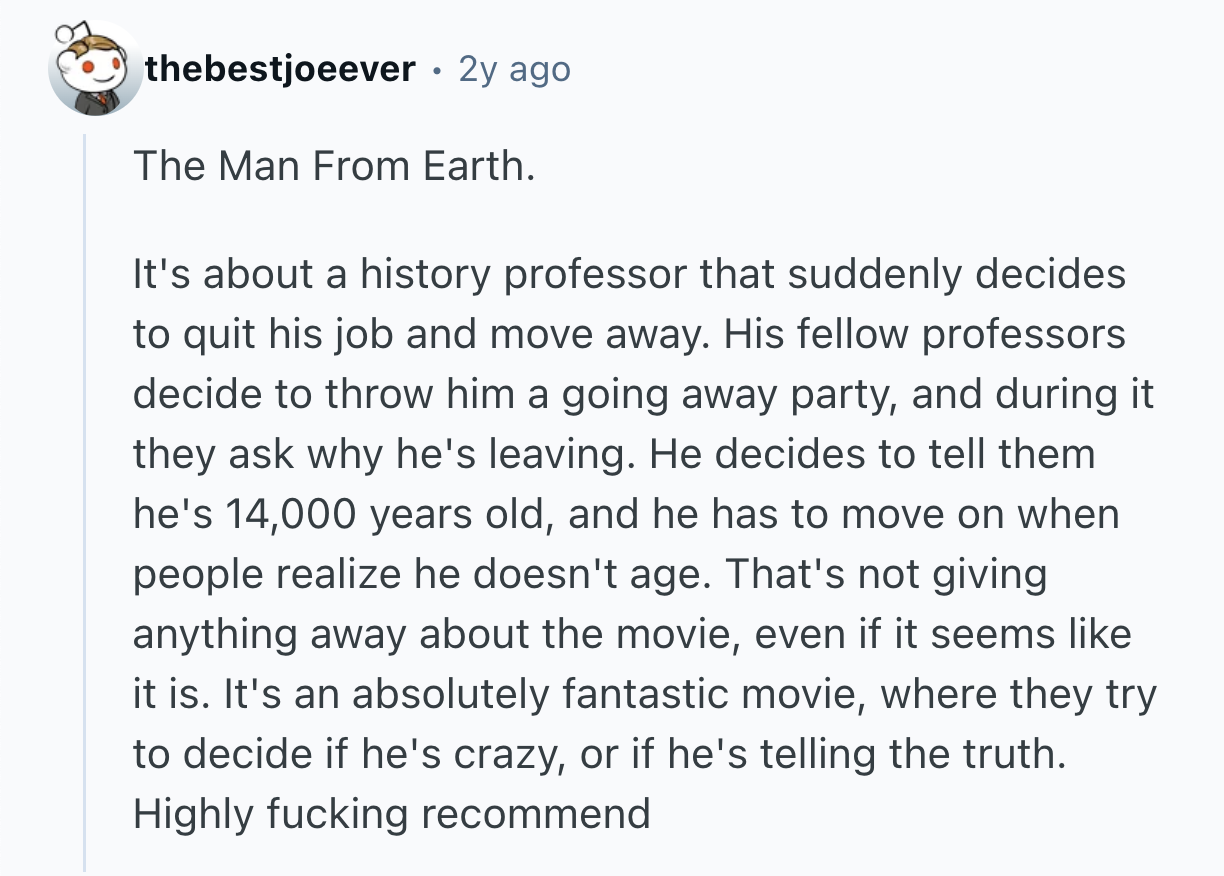Viewport: 1224px width, 876px height.
Task: Click the "Highly fucking recommend" closing line
Action: click(391, 813)
